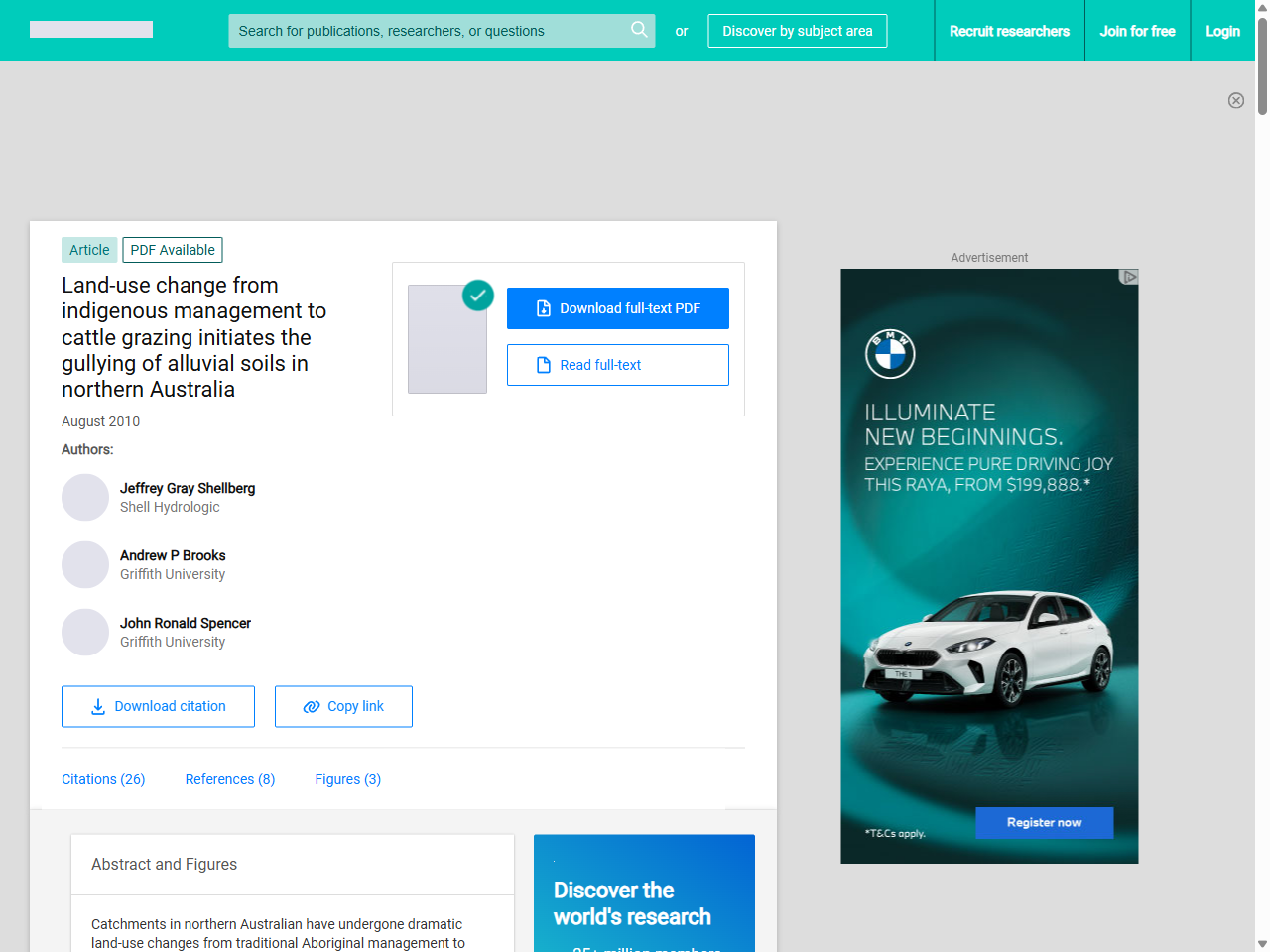Download the full-text PDF
Viewport: 1270px width, 952px height.
pos(617,308)
